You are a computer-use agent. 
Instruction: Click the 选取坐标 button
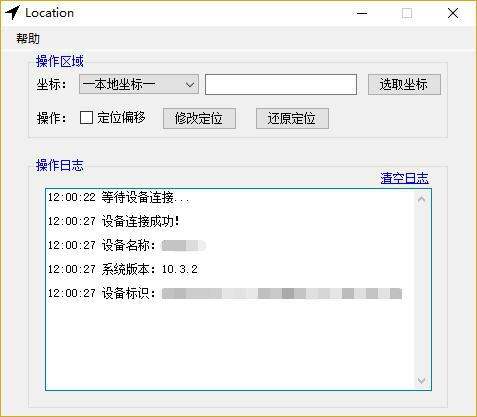(404, 85)
